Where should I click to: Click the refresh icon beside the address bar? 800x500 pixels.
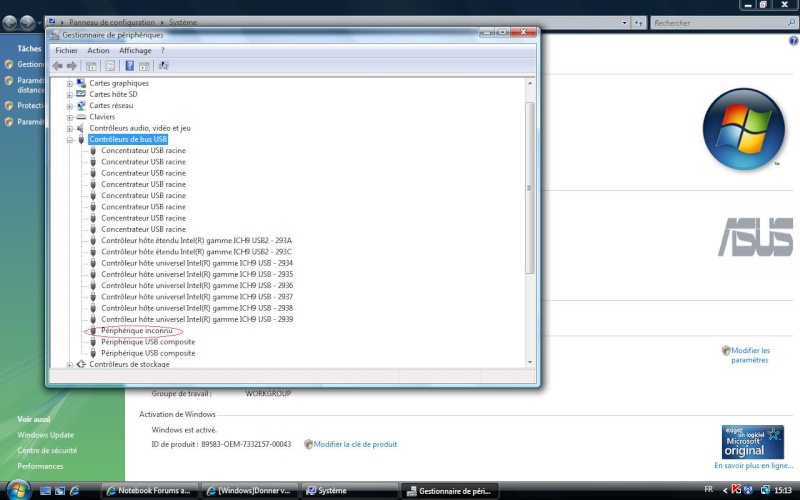(639, 22)
